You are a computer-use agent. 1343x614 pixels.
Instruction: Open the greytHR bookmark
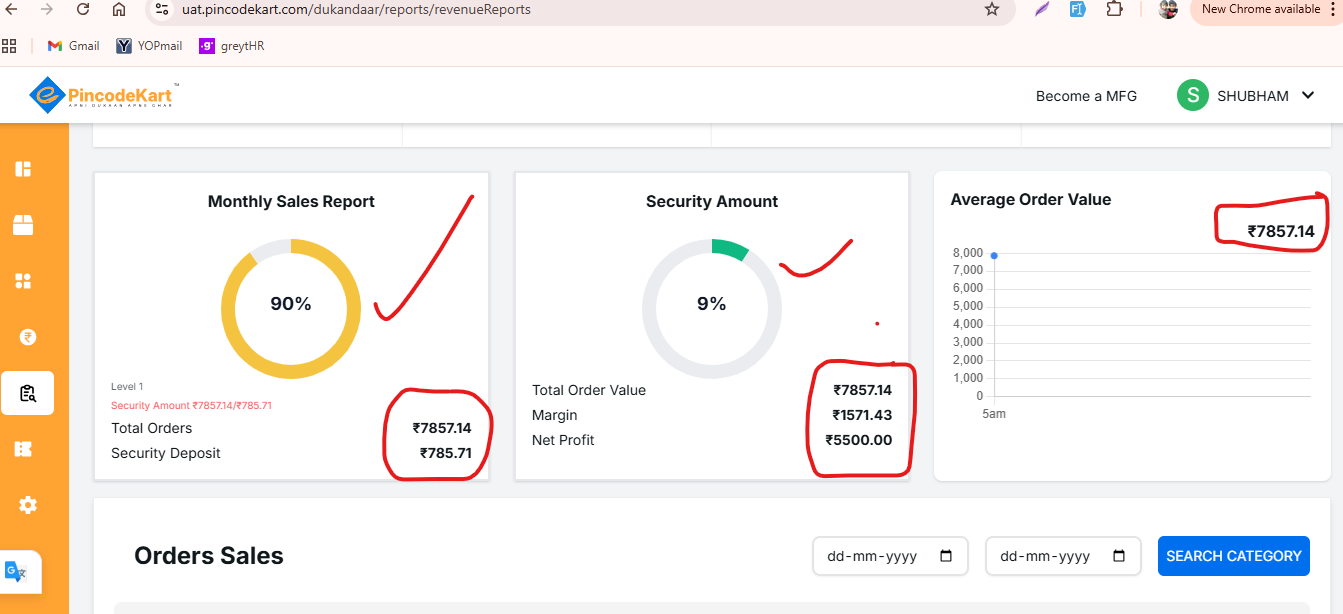coord(232,46)
